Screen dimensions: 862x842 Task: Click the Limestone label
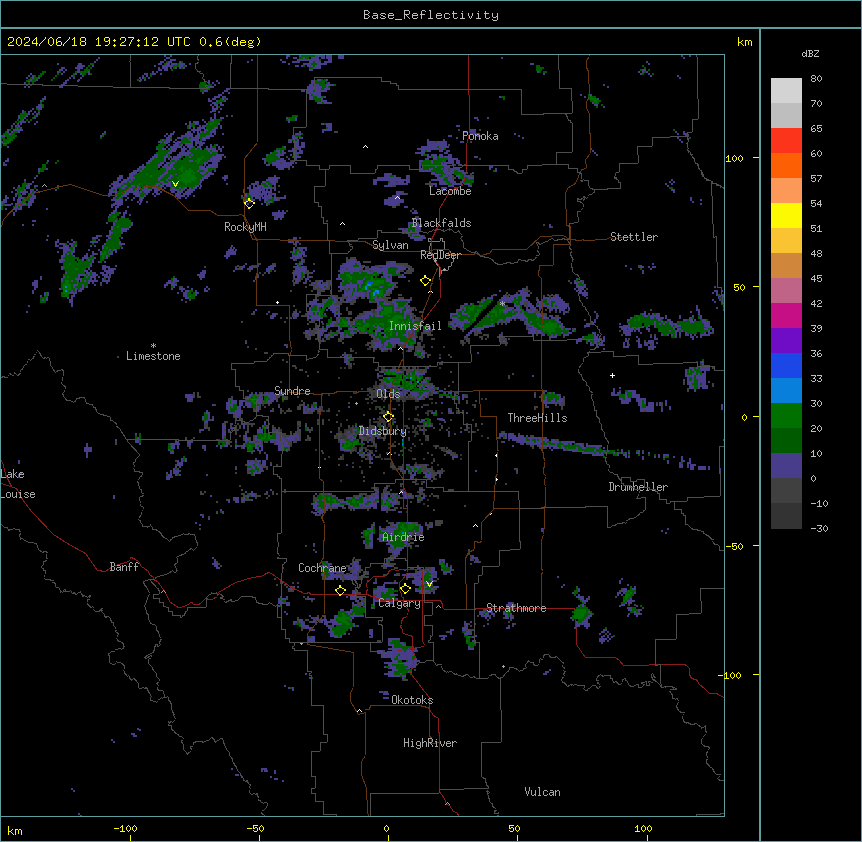153,356
